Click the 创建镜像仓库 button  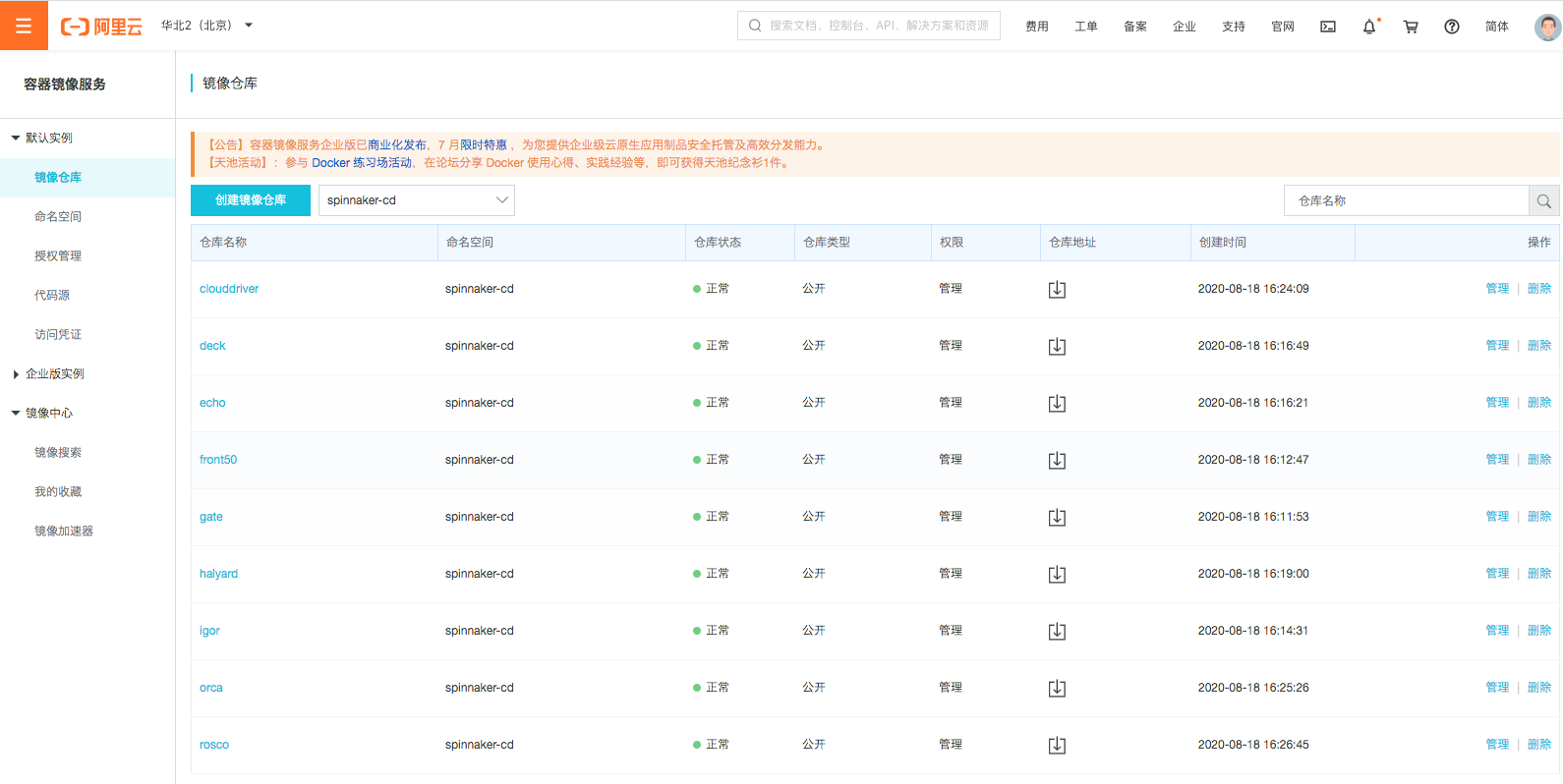point(251,199)
